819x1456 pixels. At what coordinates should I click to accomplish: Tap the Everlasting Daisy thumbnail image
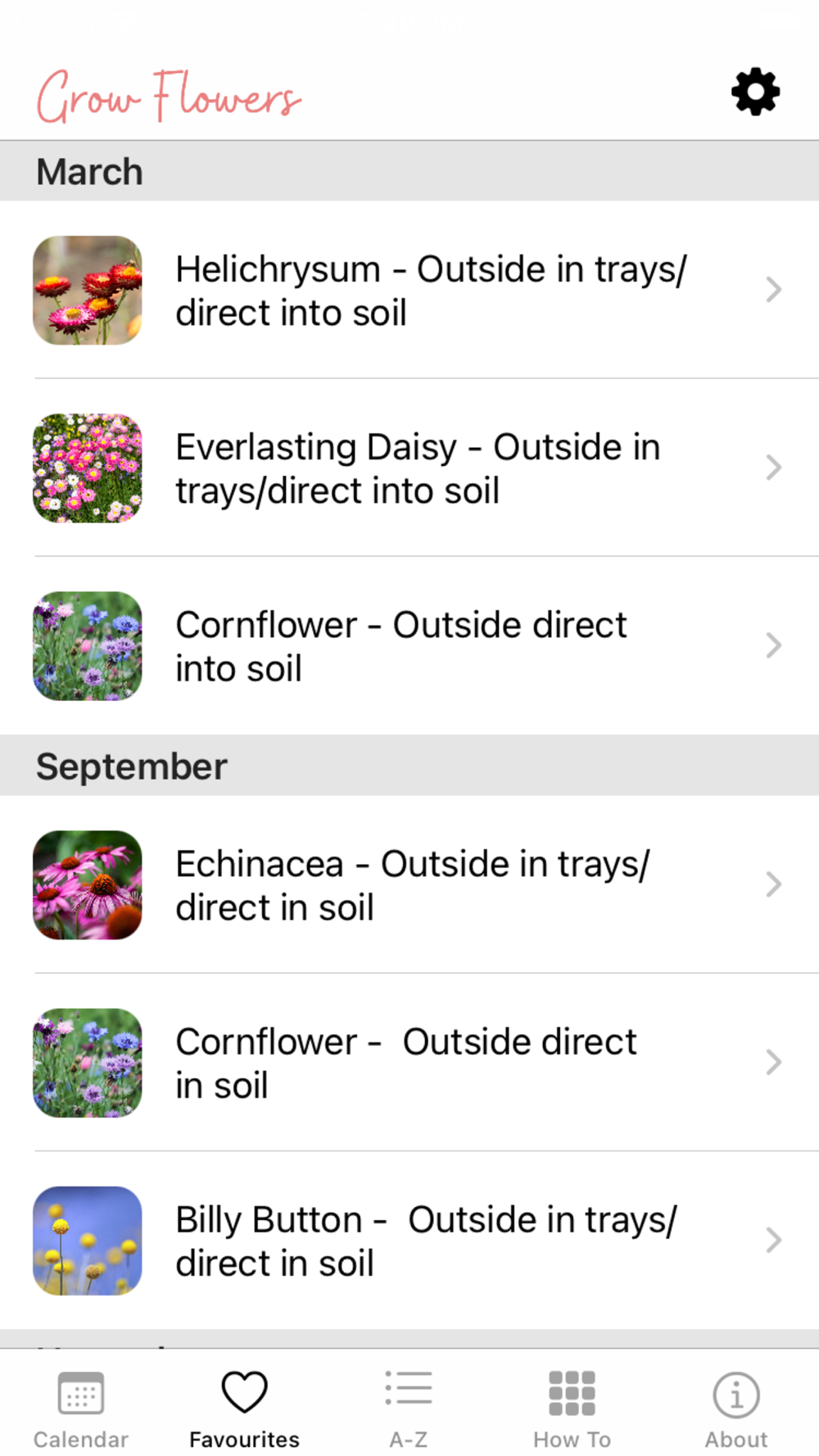(88, 468)
